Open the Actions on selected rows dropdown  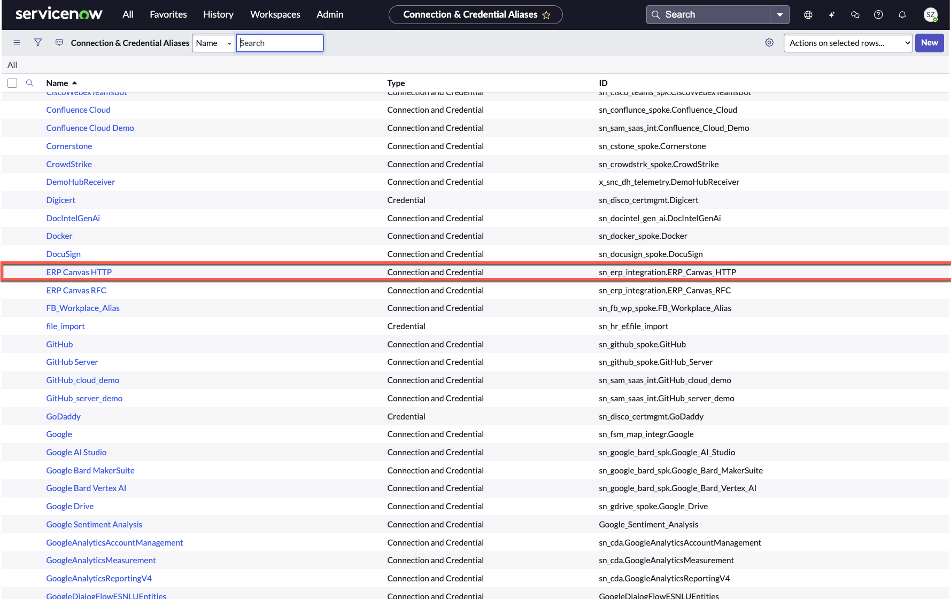tap(847, 43)
